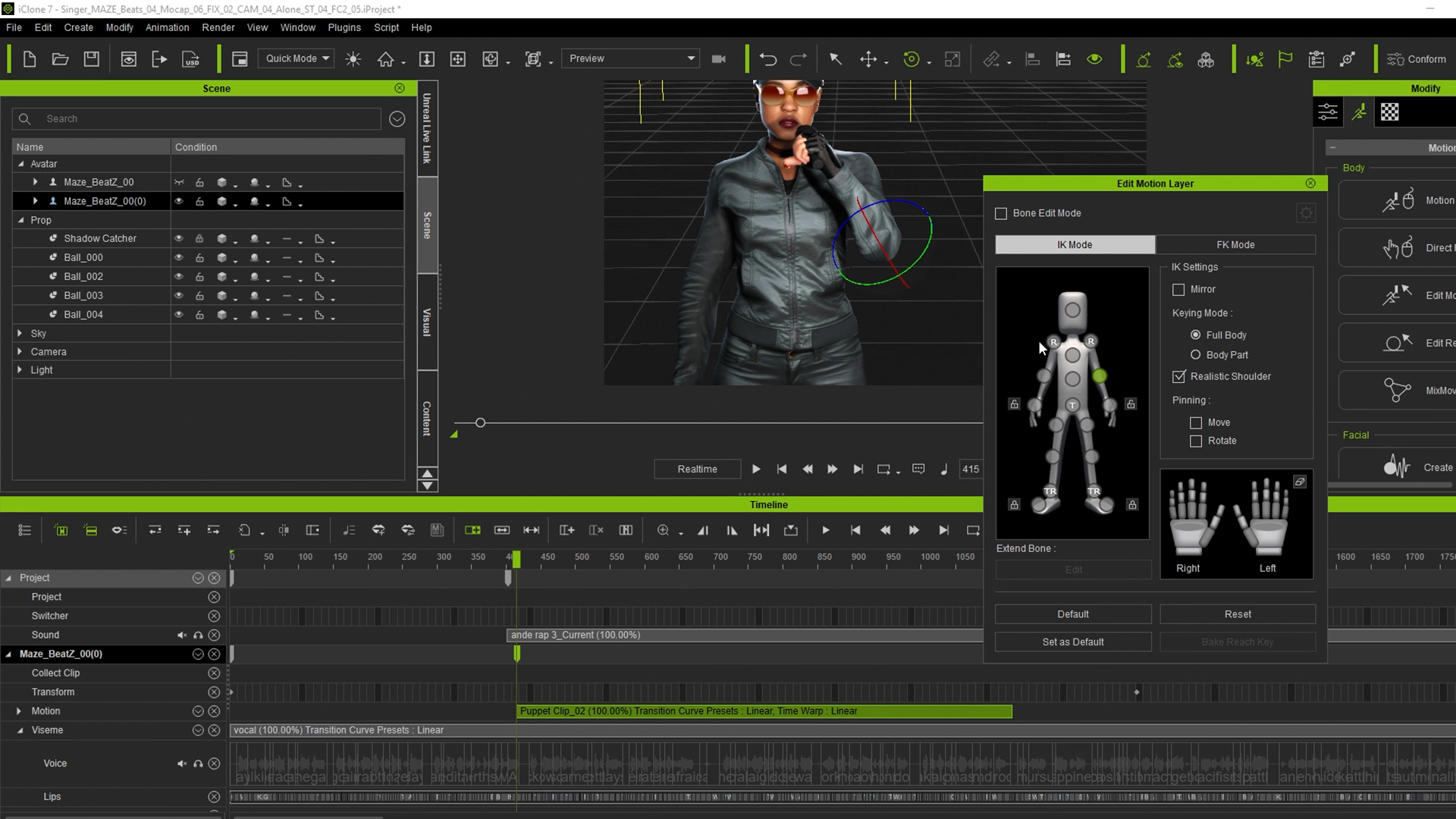Click the Set as Default button

coord(1072,642)
